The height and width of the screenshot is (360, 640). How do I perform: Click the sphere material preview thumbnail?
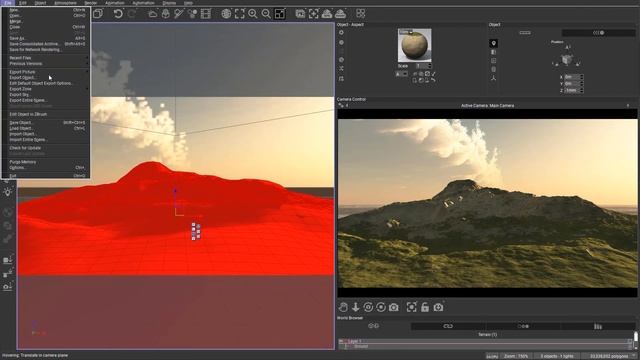coord(414,45)
